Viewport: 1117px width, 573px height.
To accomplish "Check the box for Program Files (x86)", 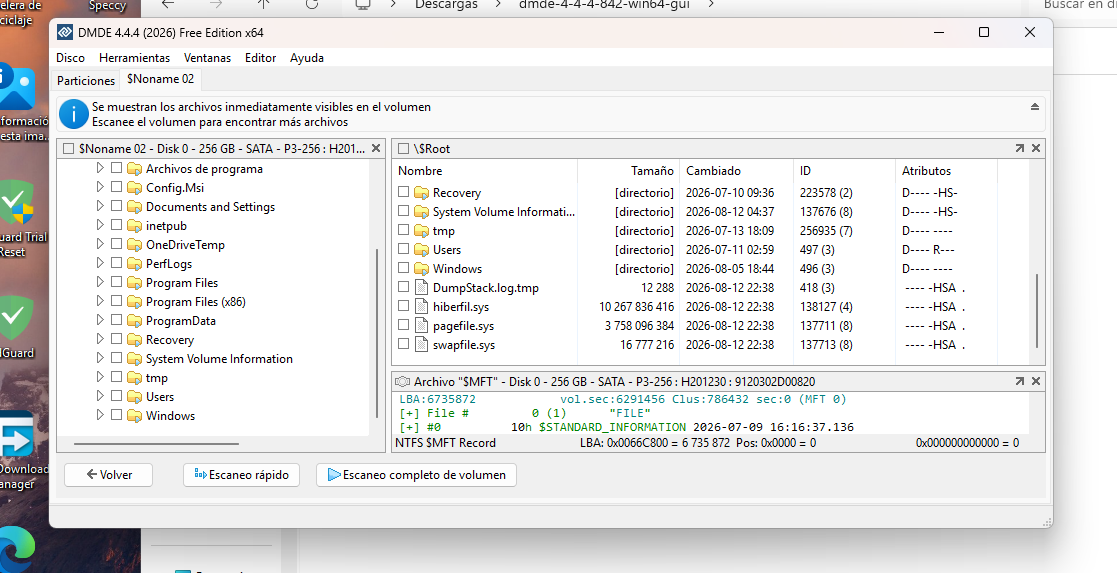I will tap(116, 301).
